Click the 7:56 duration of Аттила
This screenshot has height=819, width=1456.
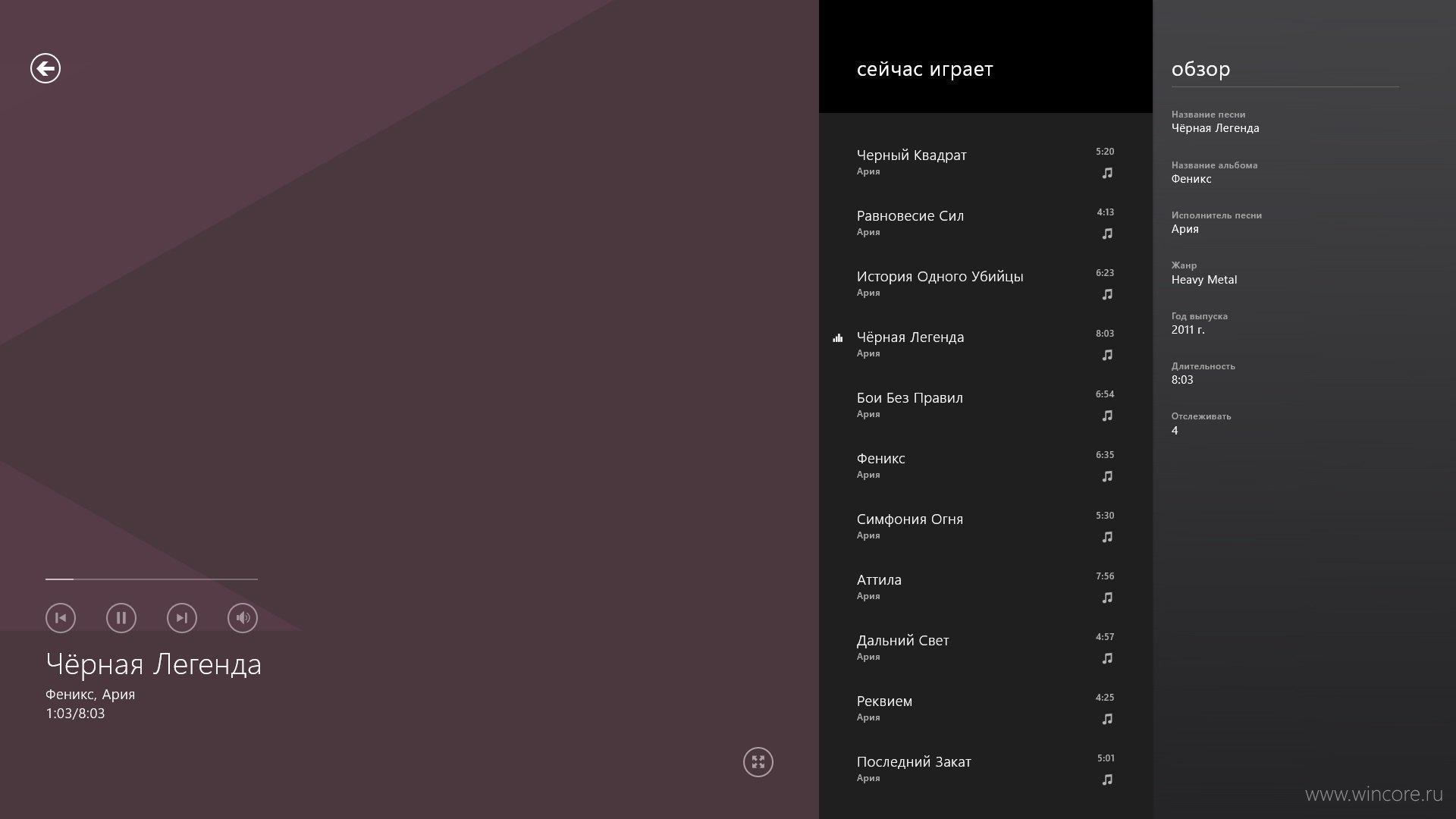coord(1105,576)
